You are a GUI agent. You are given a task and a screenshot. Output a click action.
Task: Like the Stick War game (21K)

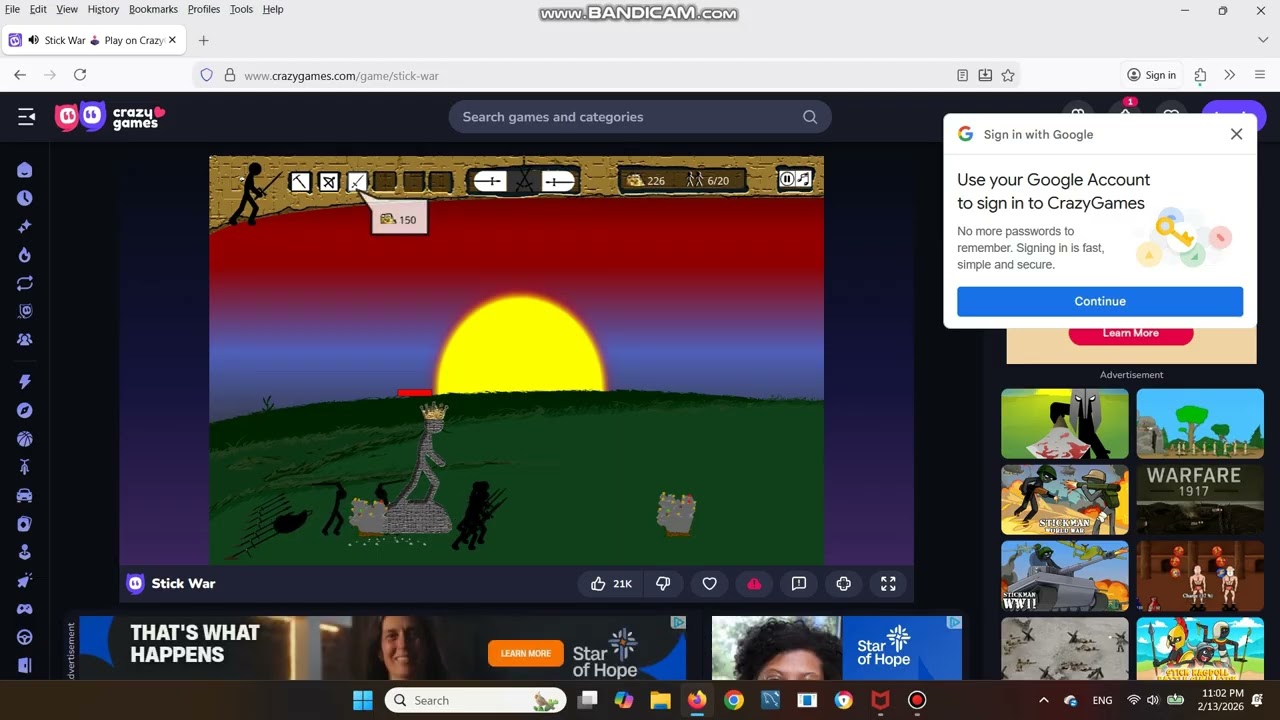coord(611,584)
